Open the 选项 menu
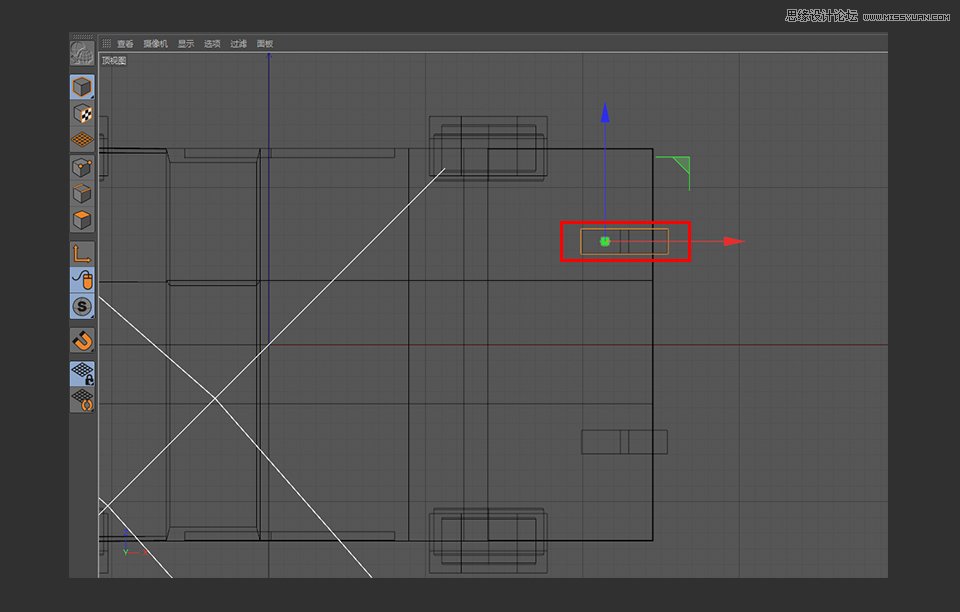This screenshot has height=612, width=960. [x=211, y=43]
